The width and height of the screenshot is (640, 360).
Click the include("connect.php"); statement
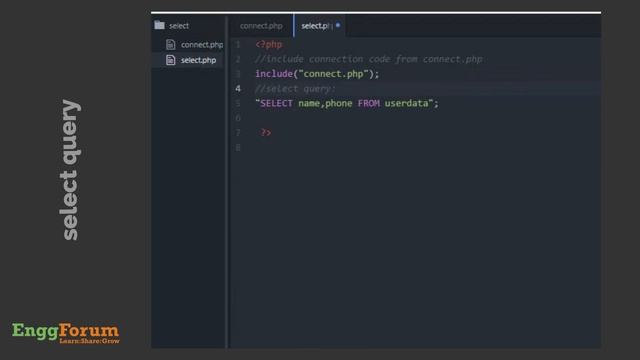pyautogui.click(x=317, y=74)
